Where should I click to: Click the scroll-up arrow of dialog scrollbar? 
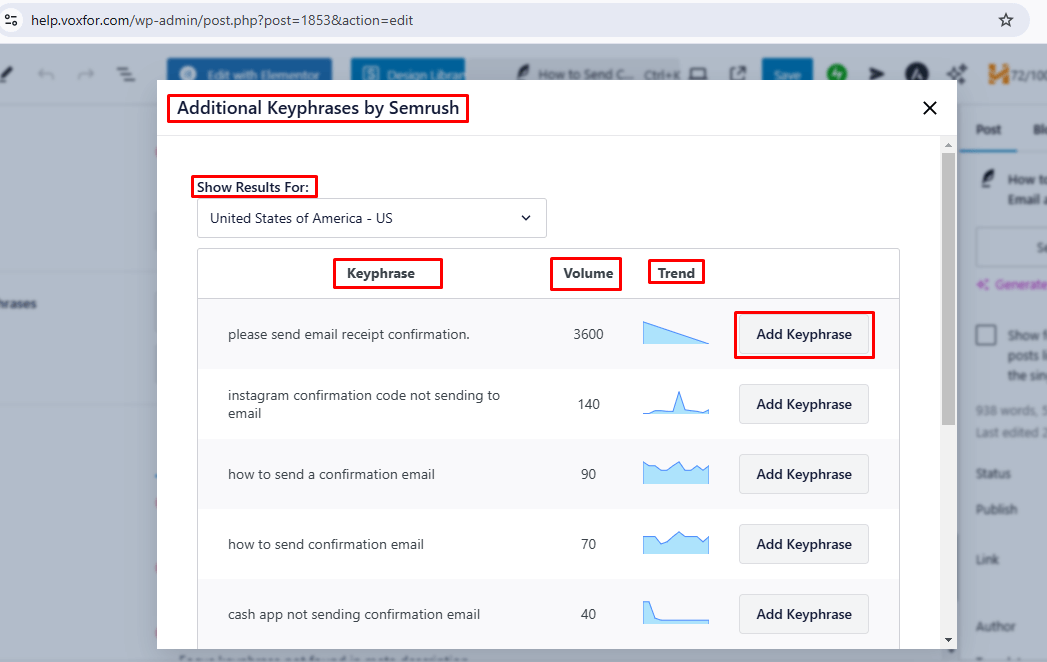point(948,145)
